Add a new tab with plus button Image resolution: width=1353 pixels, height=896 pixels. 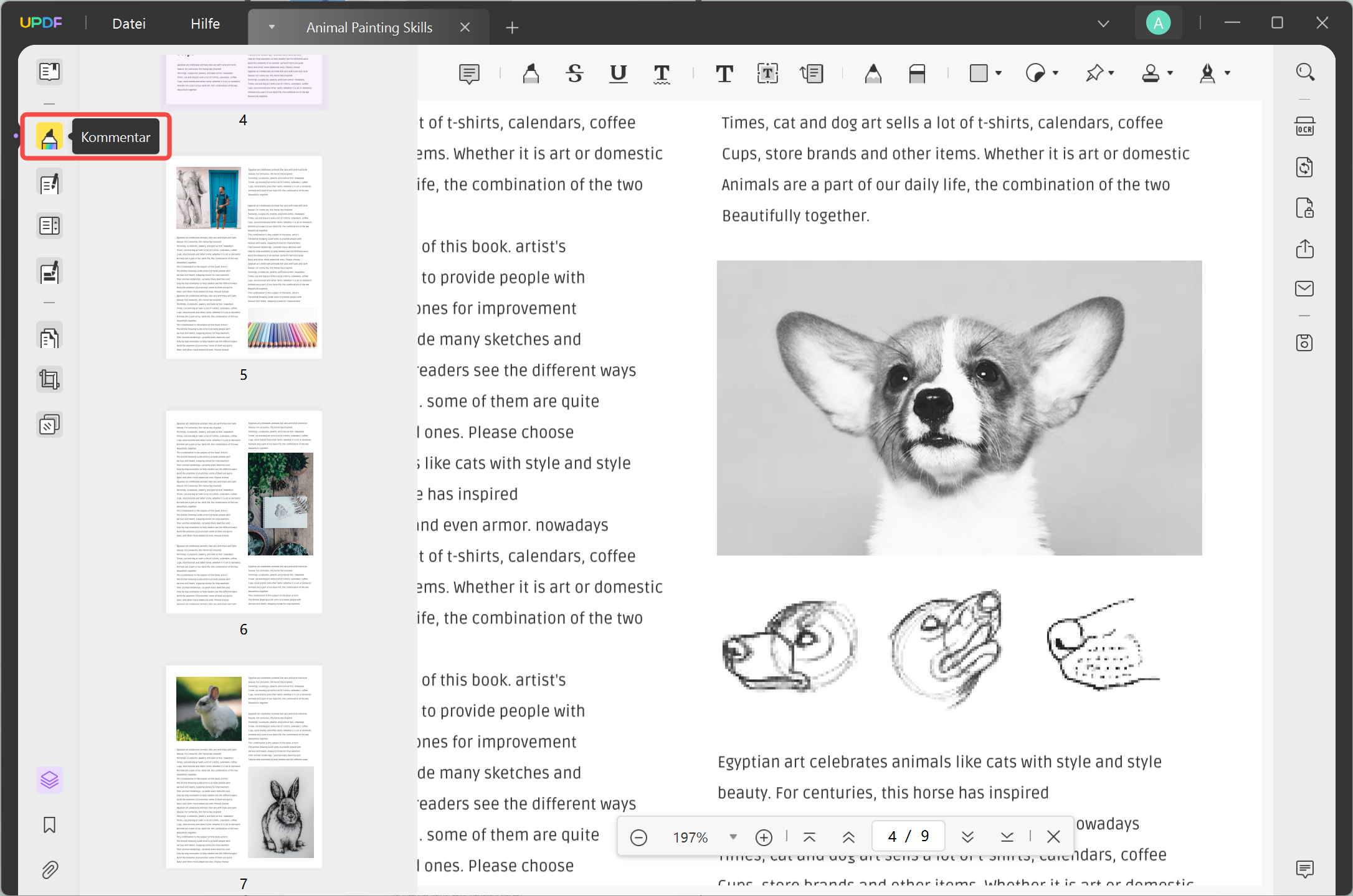[x=512, y=27]
